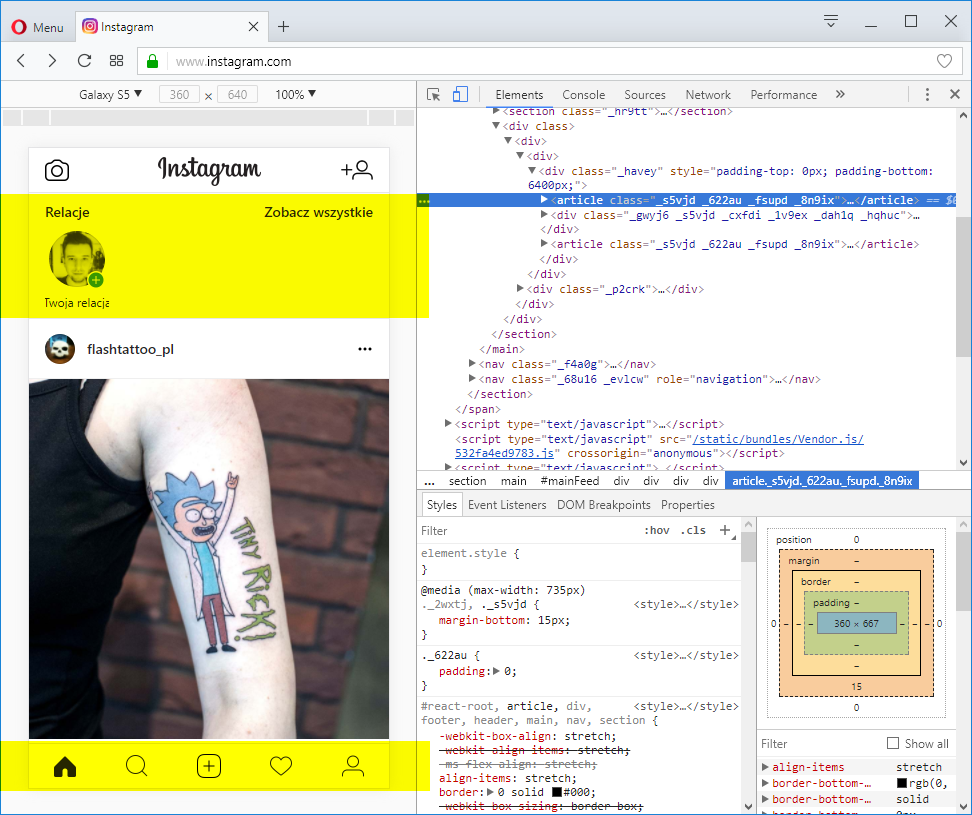This screenshot has height=815, width=972.
Task: Reload the Instagram page
Action: click(84, 61)
